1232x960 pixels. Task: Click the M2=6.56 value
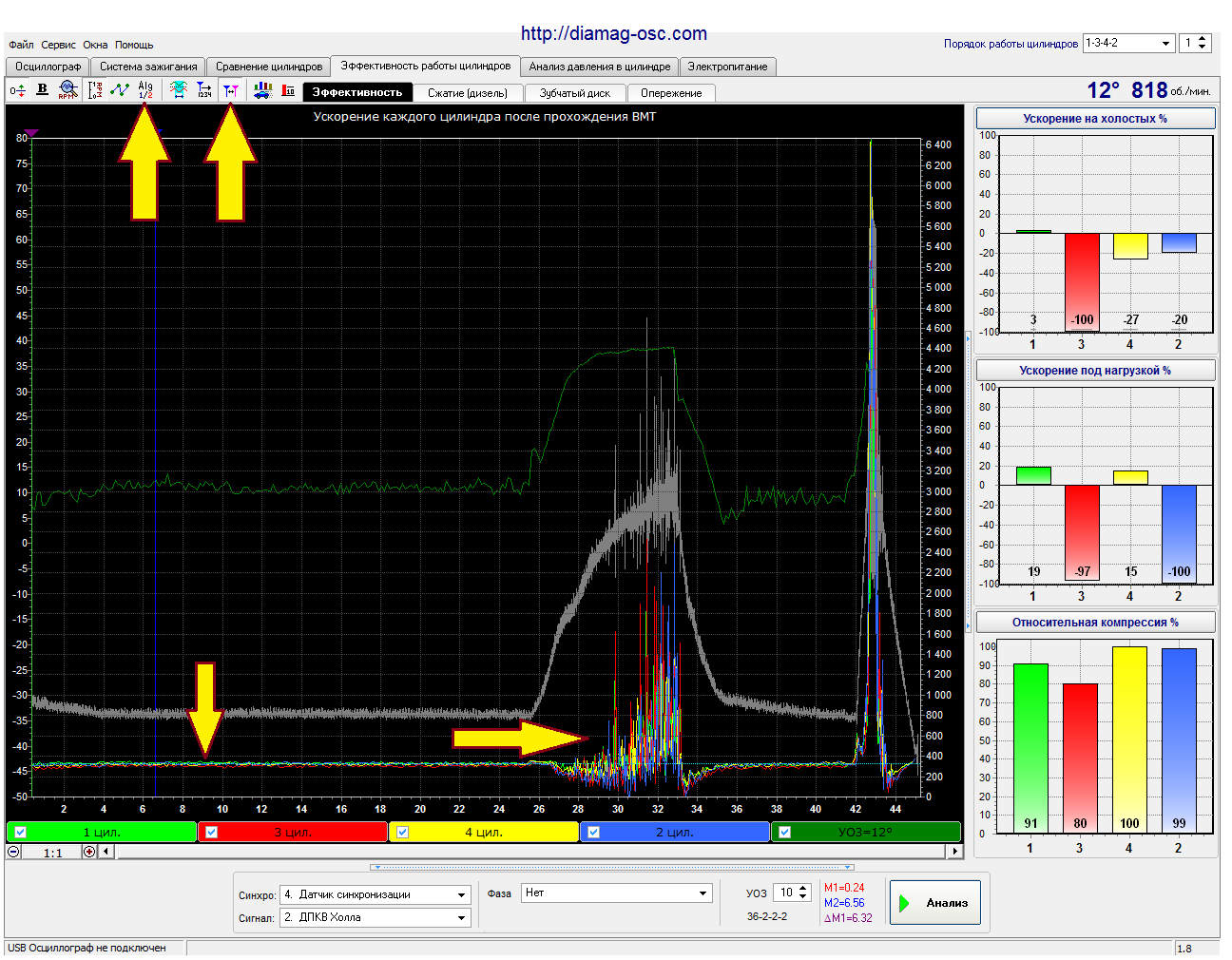click(844, 903)
